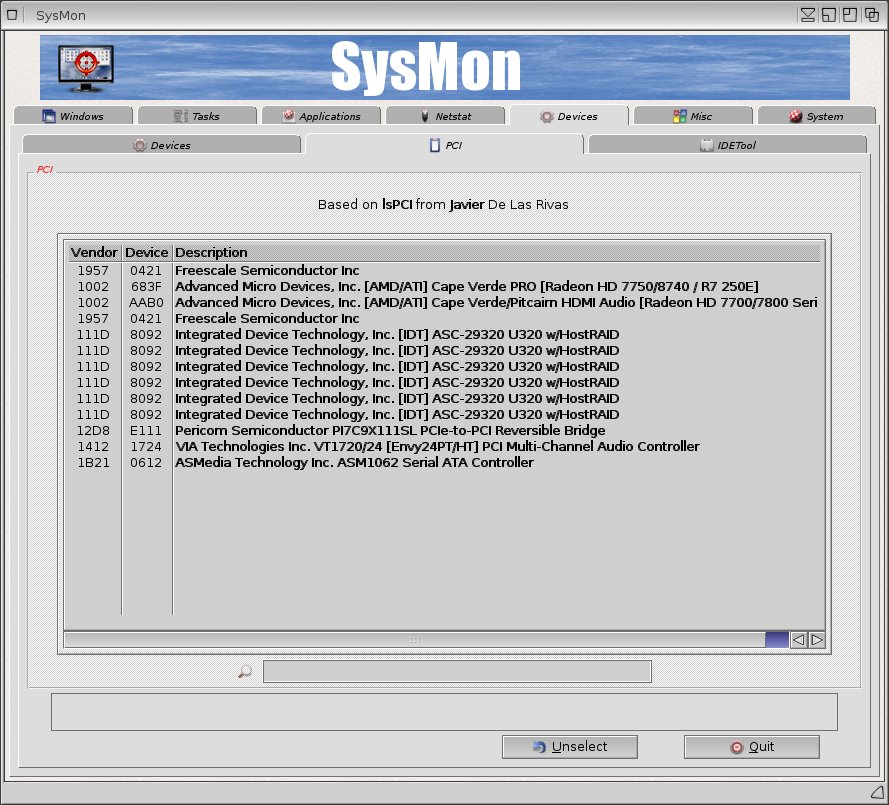Click the SysMon monitor logo icon
The width and height of the screenshot is (889, 805).
tap(86, 68)
